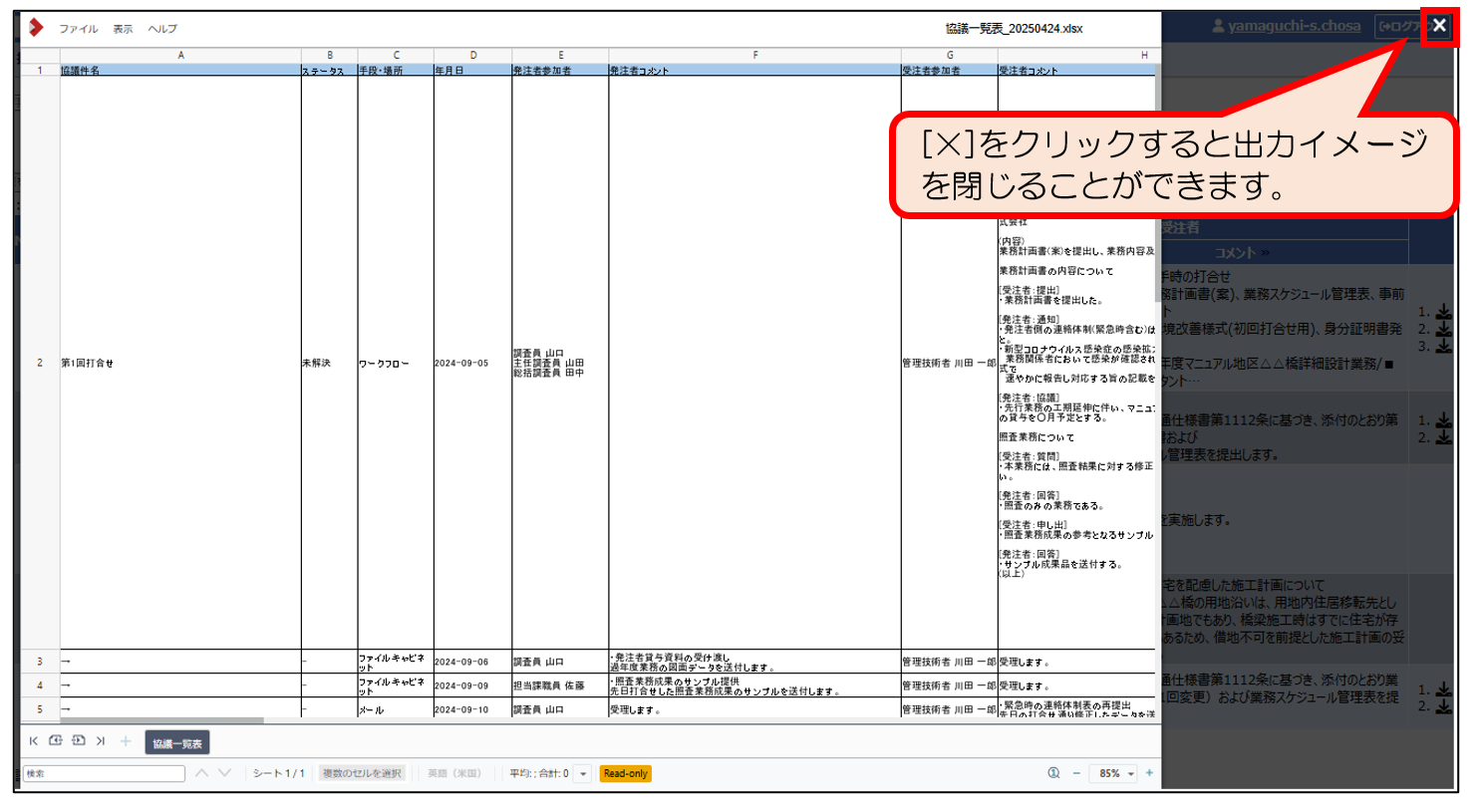The width and height of the screenshot is (1480, 812).
Task: Open the ヘルプ menu
Action: (x=162, y=29)
